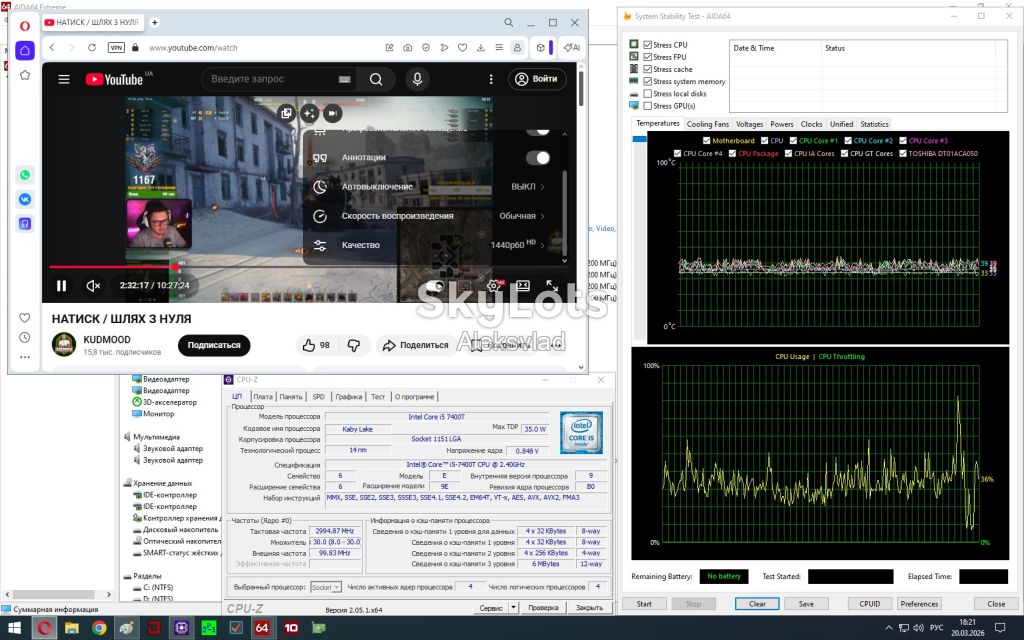Open Opera downloads icon

(481, 48)
